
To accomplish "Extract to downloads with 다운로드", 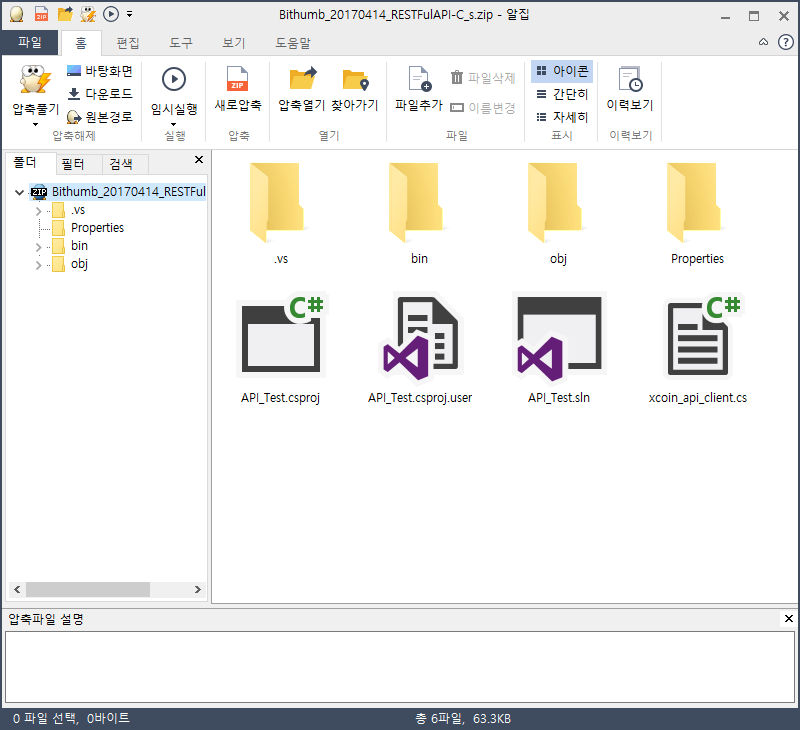I will click(100, 94).
